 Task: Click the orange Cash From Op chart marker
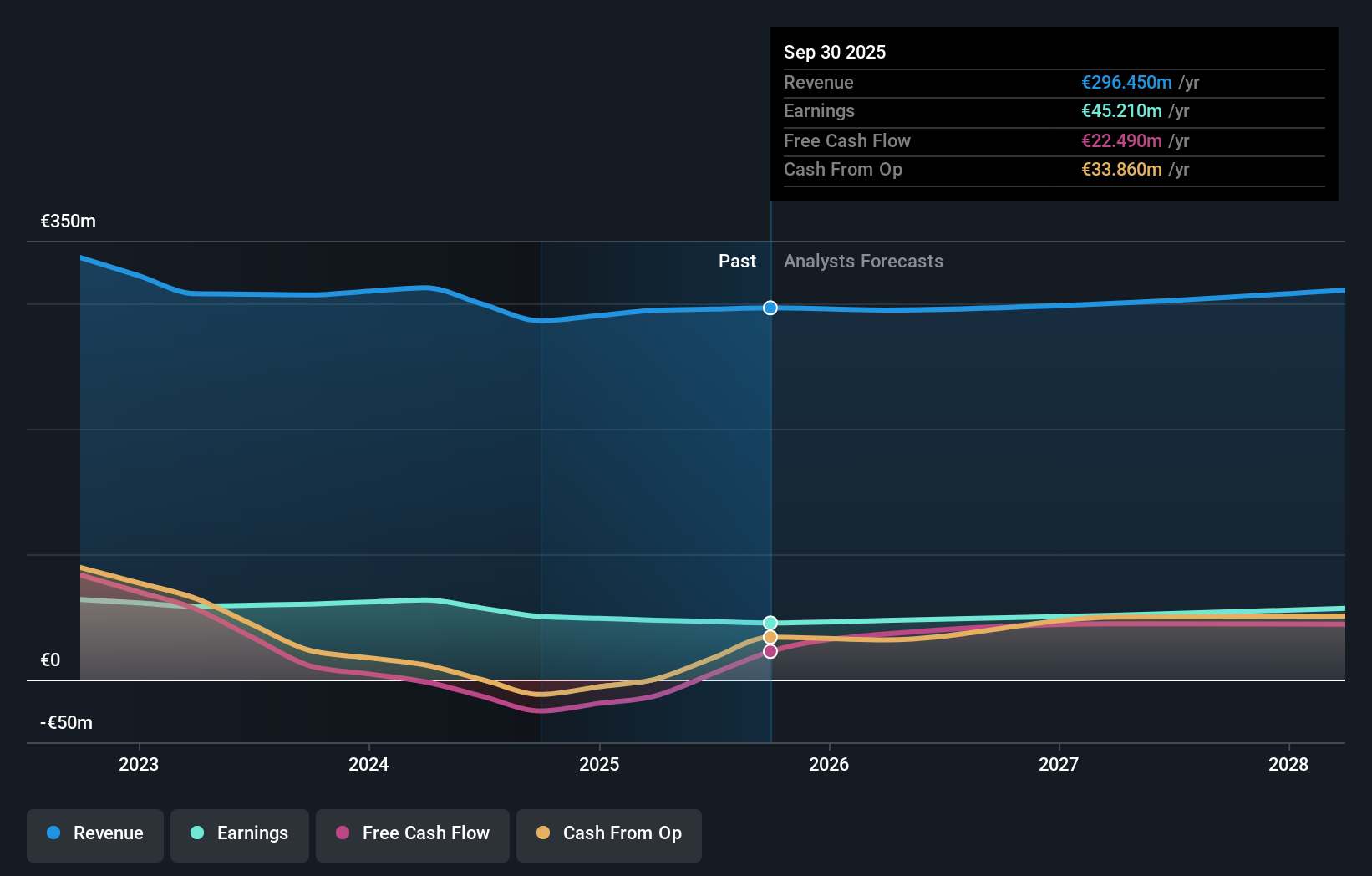770,637
